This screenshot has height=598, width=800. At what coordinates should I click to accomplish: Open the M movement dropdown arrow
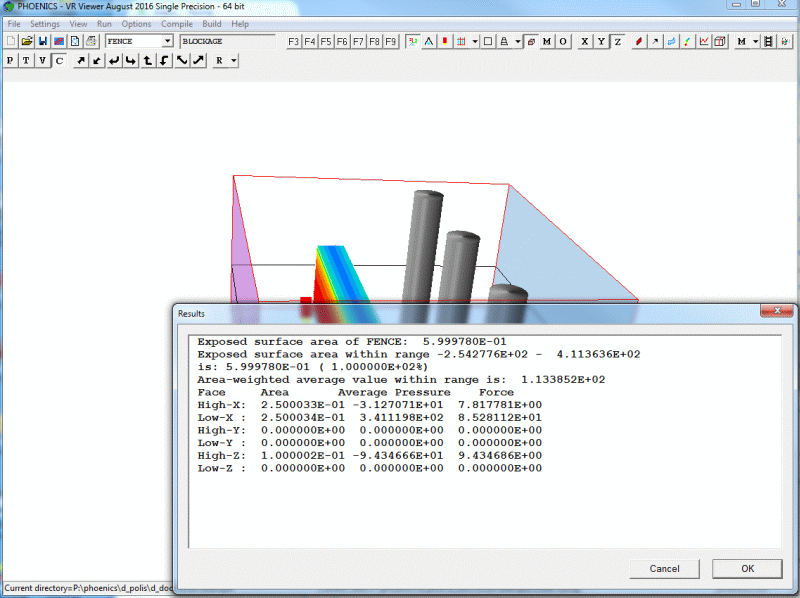point(755,42)
